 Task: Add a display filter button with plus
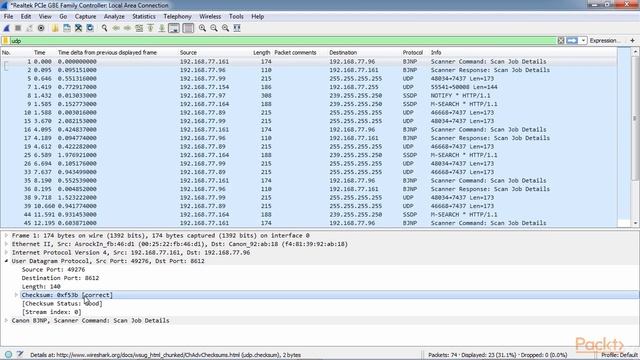tap(632, 40)
